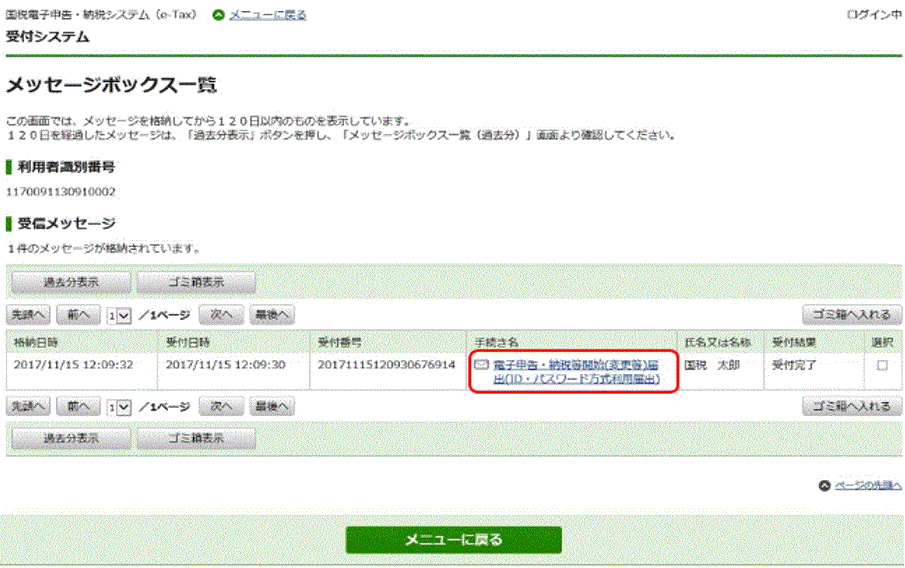Select 格納日時 value 2017/11/15 12:09:32
This screenshot has height=568, width=905.
73,365
